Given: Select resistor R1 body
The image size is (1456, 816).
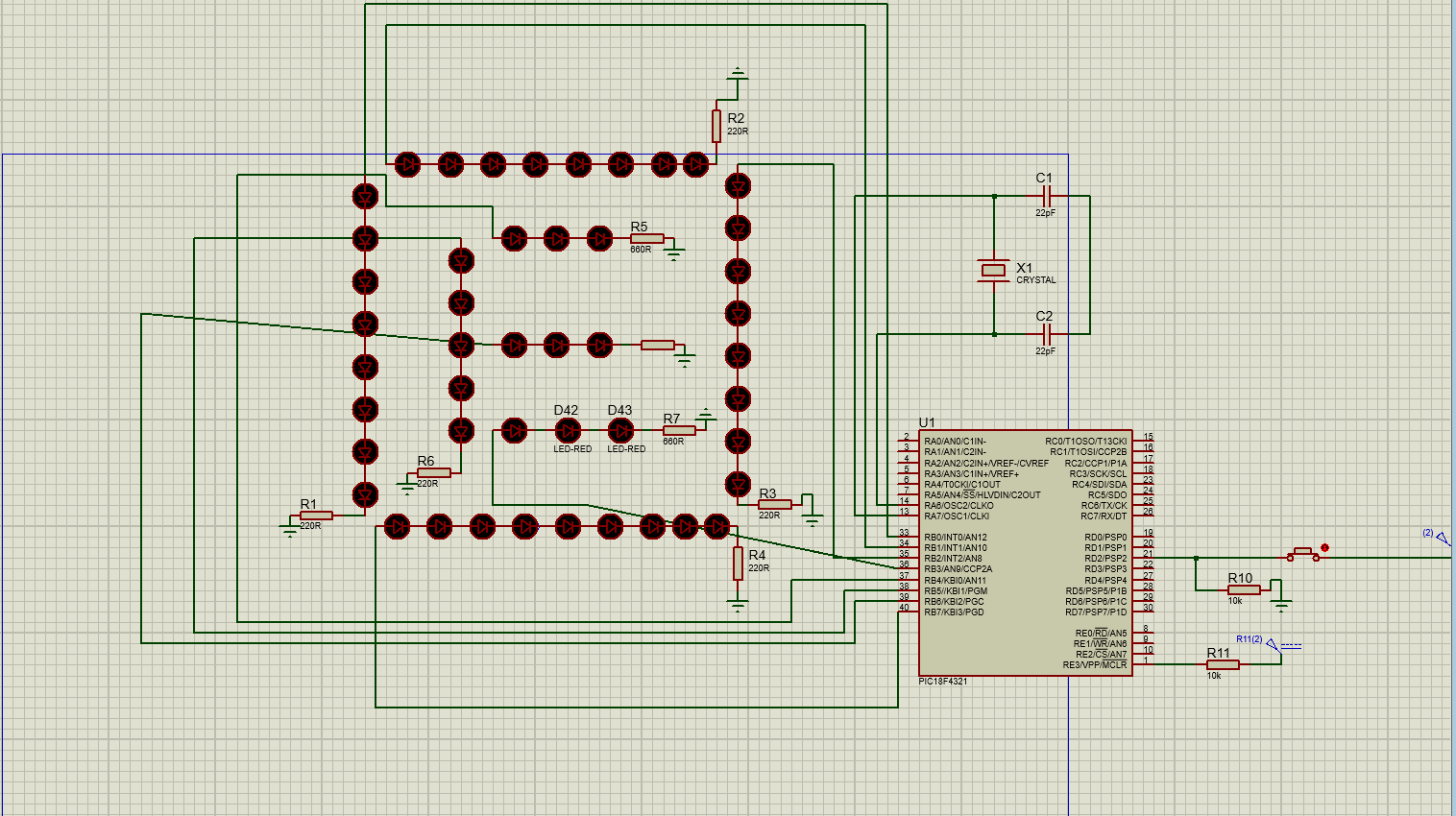Looking at the screenshot, I should pyautogui.click(x=316, y=516).
